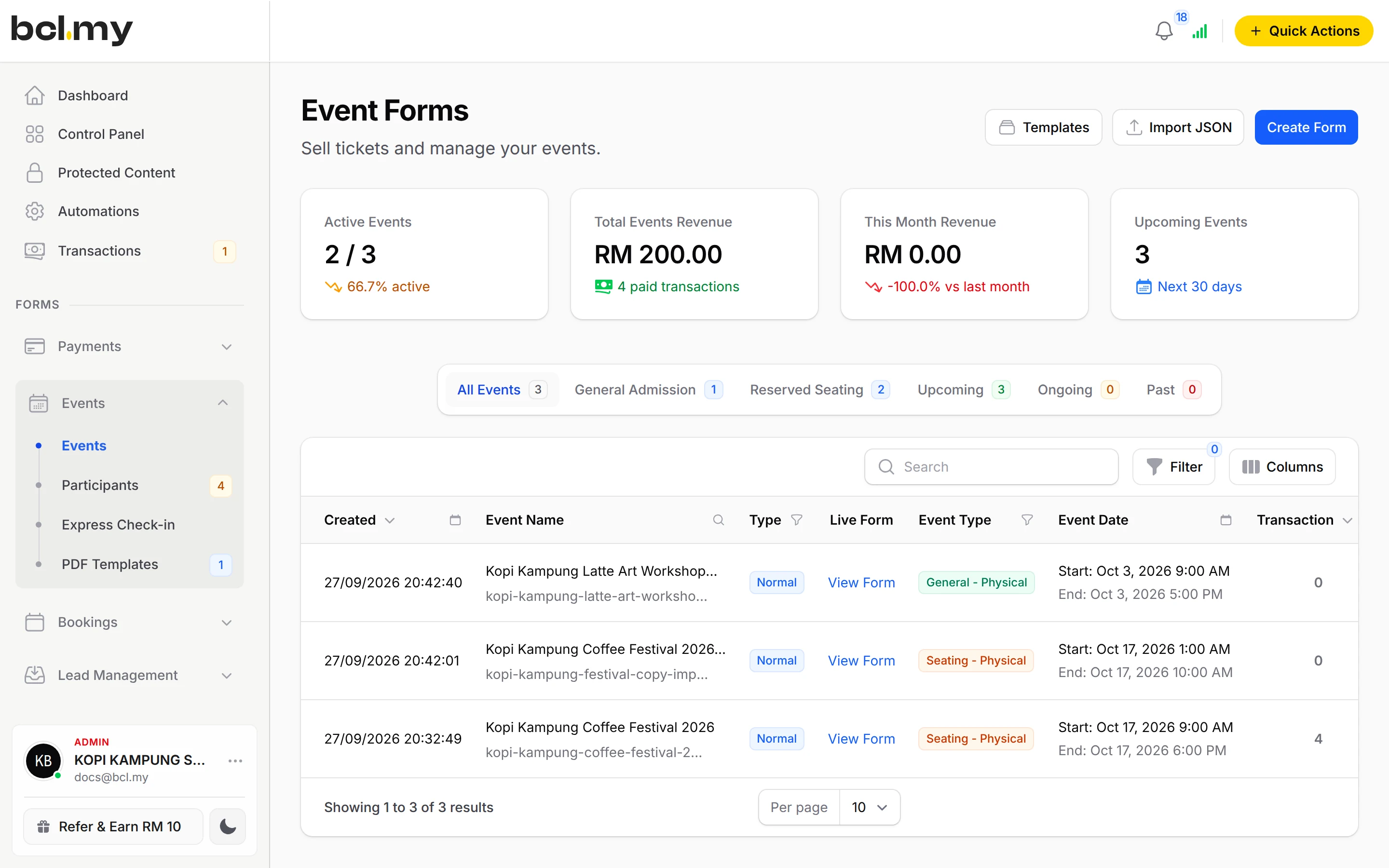1389x868 pixels.
Task: Click General - Physical badge
Action: [976, 583]
